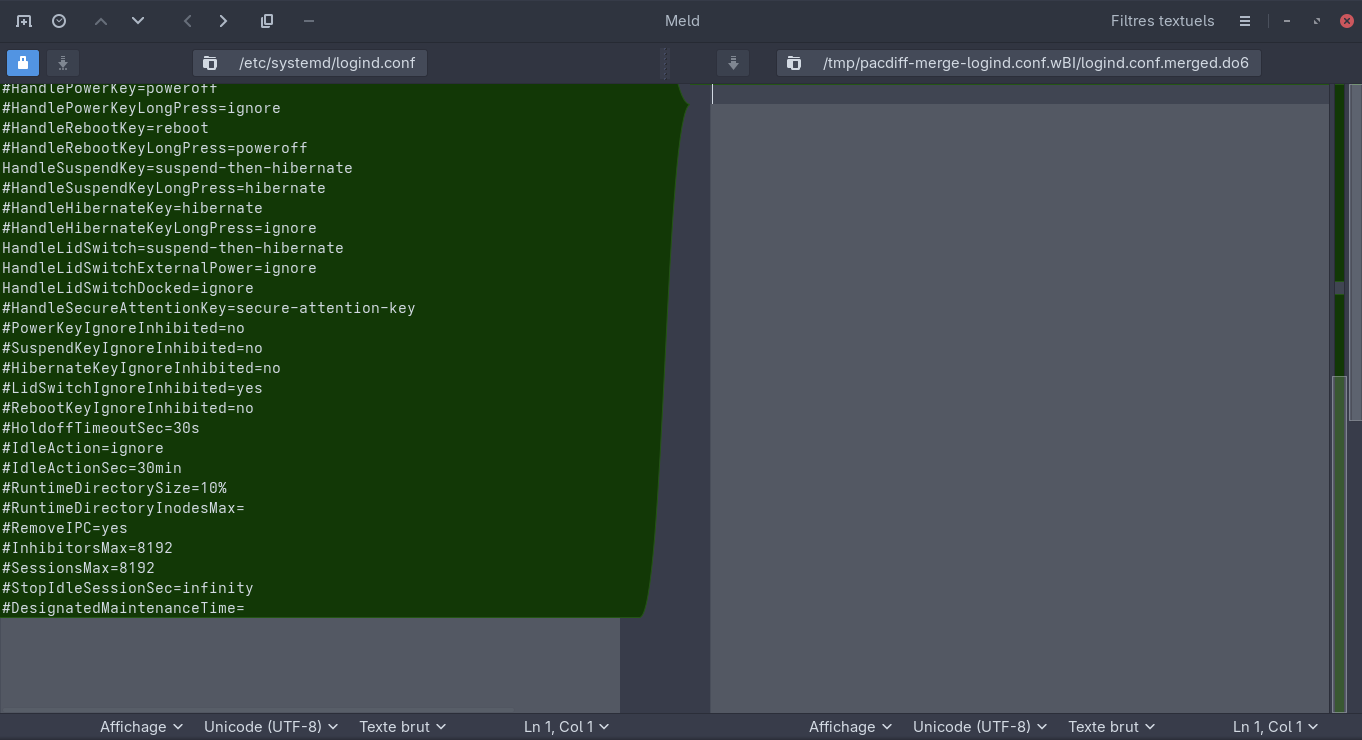The image size is (1362, 740).
Task: Open the Filtres textuels menu
Action: point(1162,21)
